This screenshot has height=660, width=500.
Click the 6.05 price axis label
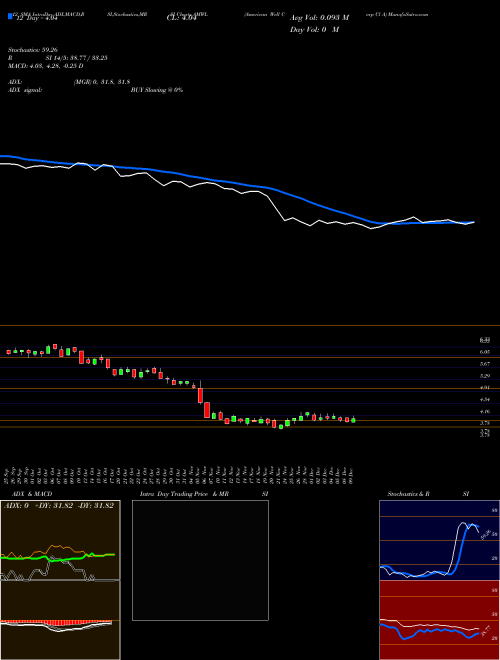(x=484, y=352)
